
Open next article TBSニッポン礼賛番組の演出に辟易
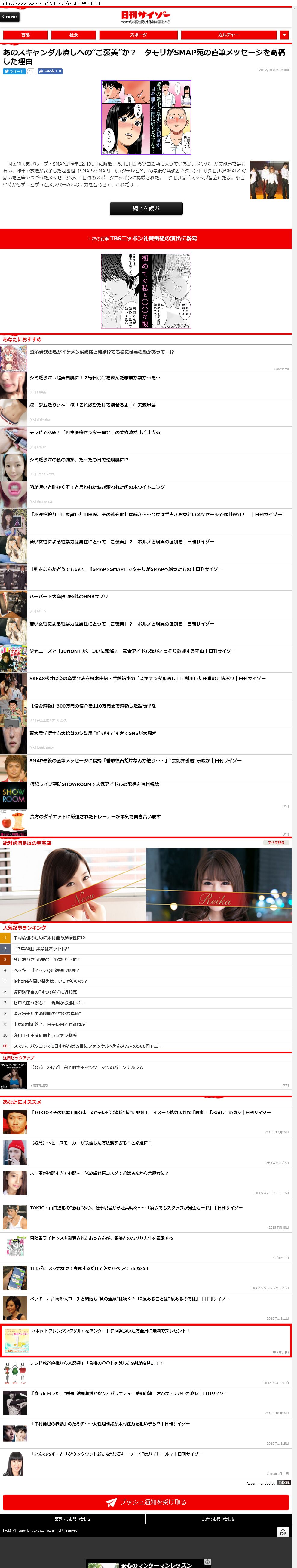point(146,239)
